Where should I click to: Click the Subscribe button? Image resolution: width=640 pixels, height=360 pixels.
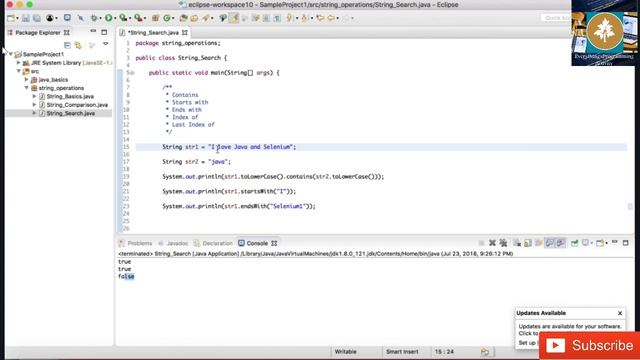[x=590, y=346]
